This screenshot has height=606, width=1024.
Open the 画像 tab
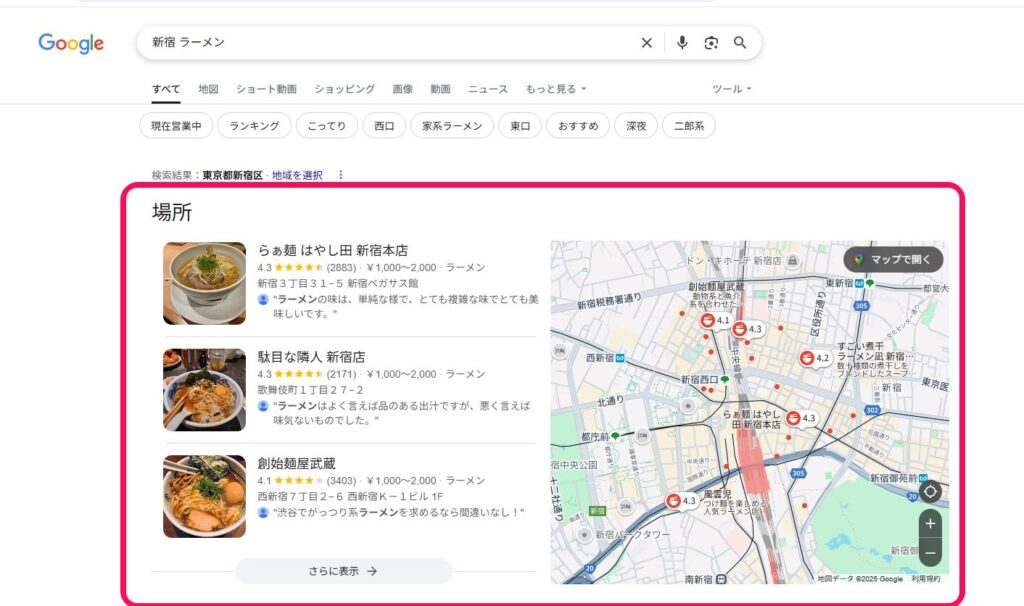[x=402, y=89]
